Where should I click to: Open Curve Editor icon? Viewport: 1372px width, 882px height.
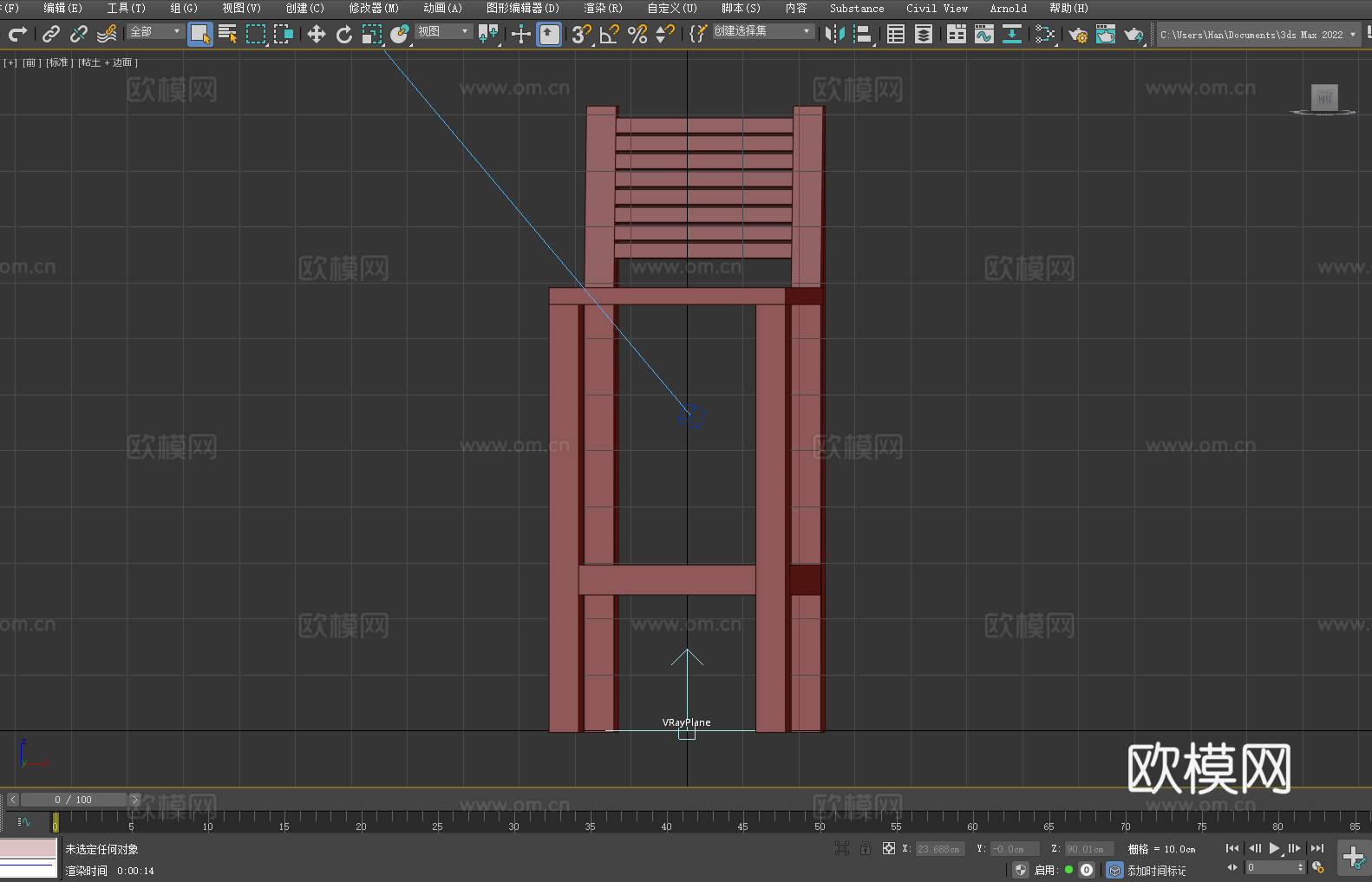click(x=984, y=34)
